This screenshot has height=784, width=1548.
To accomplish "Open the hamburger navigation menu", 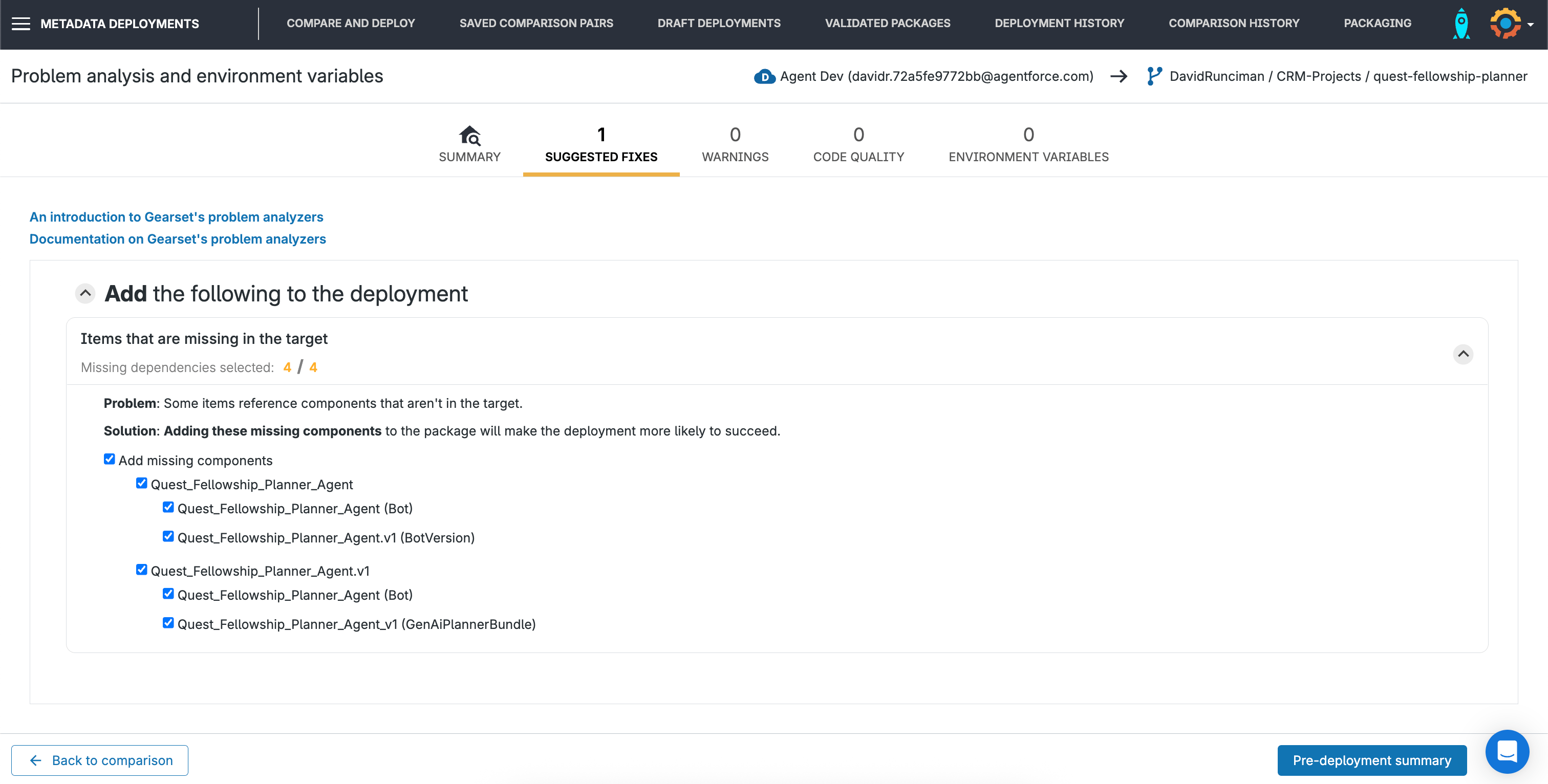I will [21, 24].
